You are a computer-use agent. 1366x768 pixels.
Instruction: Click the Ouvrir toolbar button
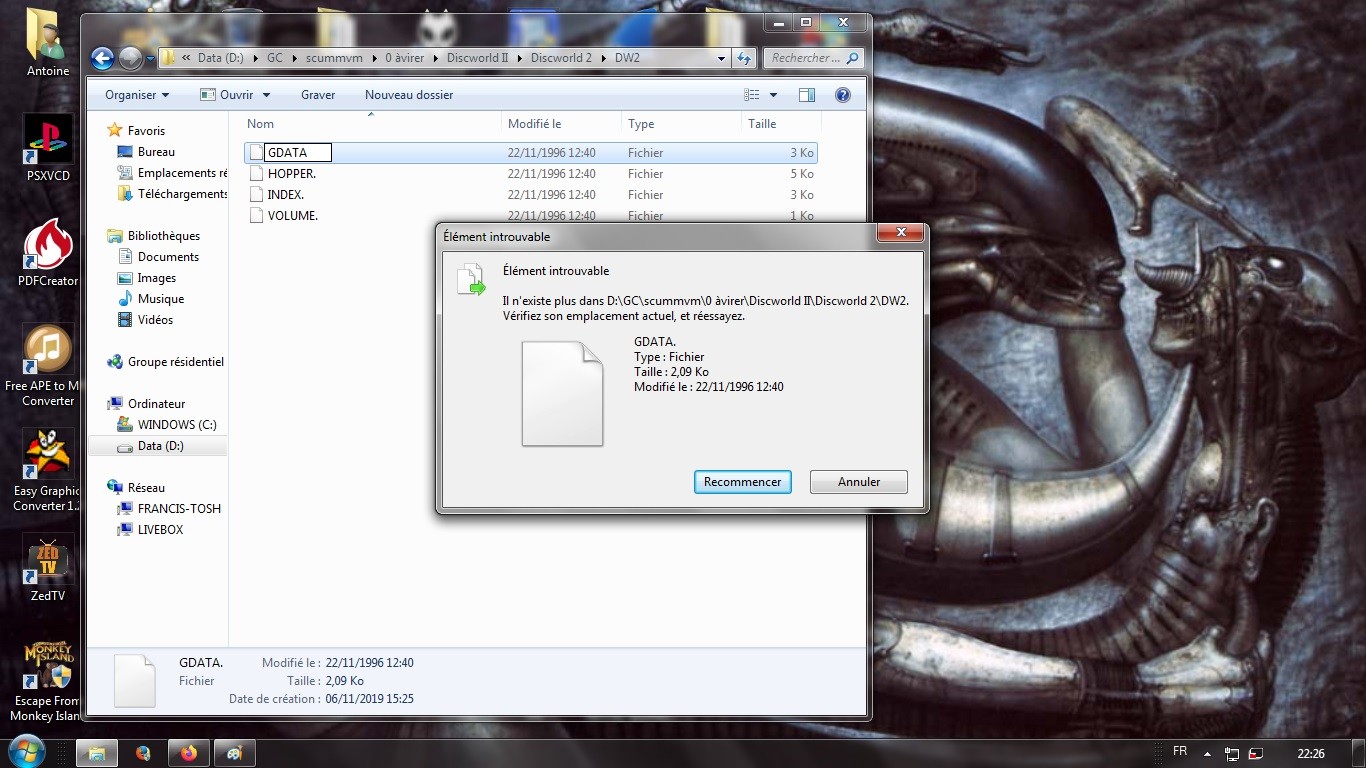pyautogui.click(x=228, y=95)
